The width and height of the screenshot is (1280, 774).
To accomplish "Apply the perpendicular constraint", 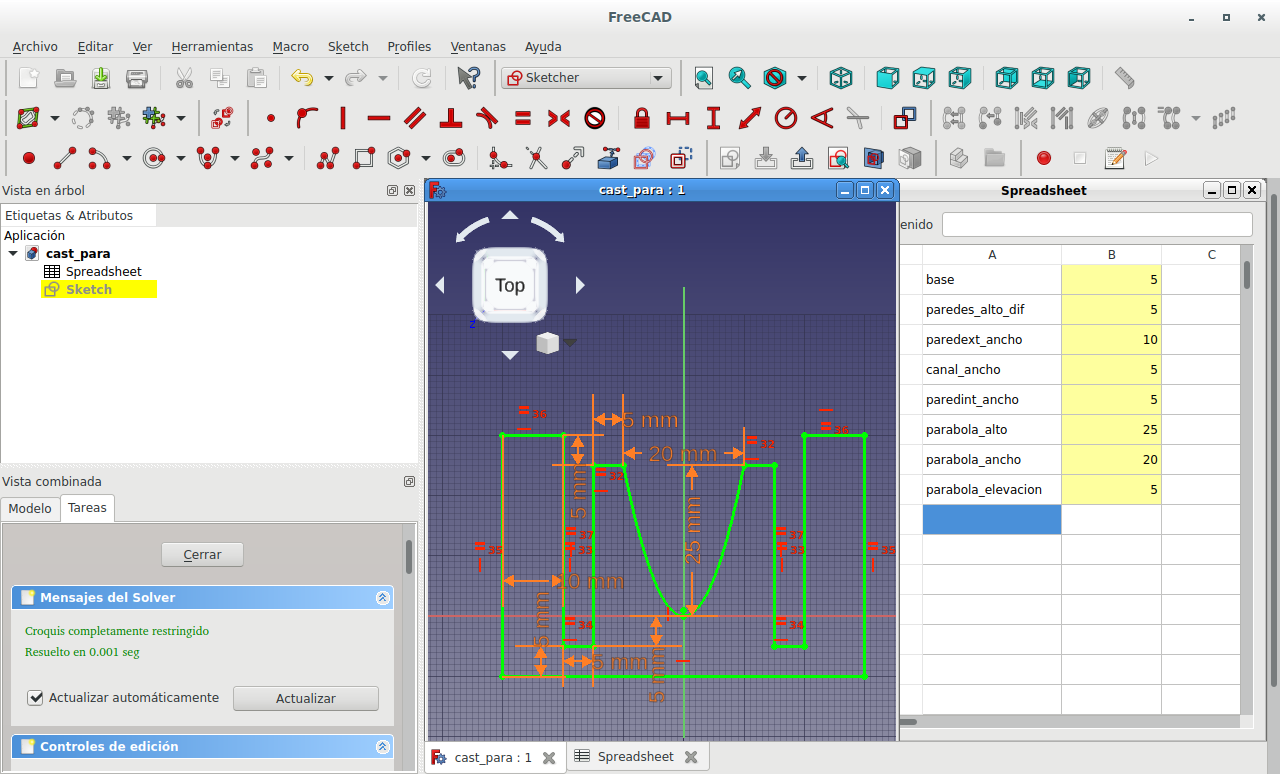I will (x=450, y=118).
